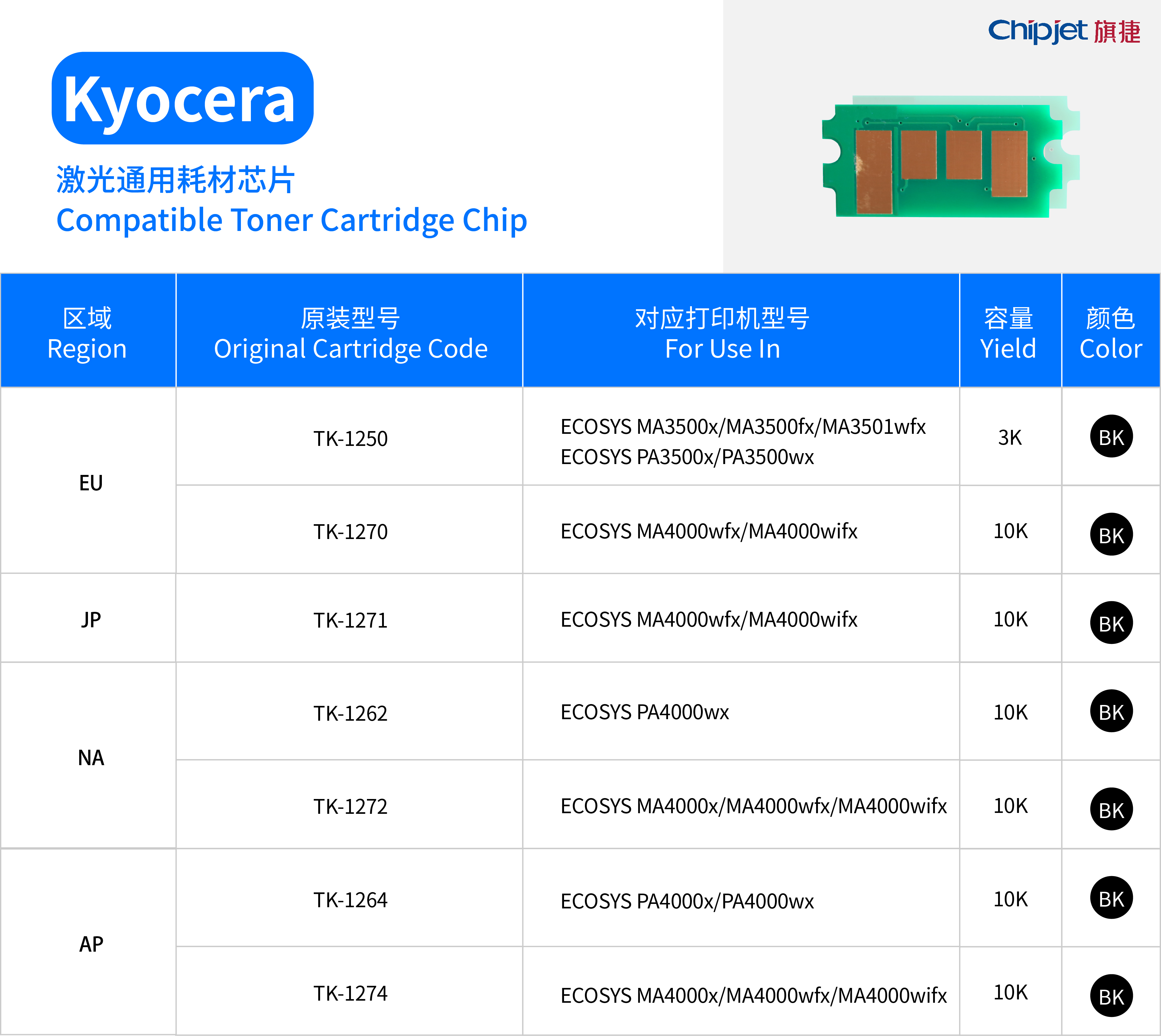Click the ECOSYS PA4000wx printer model text
The image size is (1161, 1036).
[644, 712]
